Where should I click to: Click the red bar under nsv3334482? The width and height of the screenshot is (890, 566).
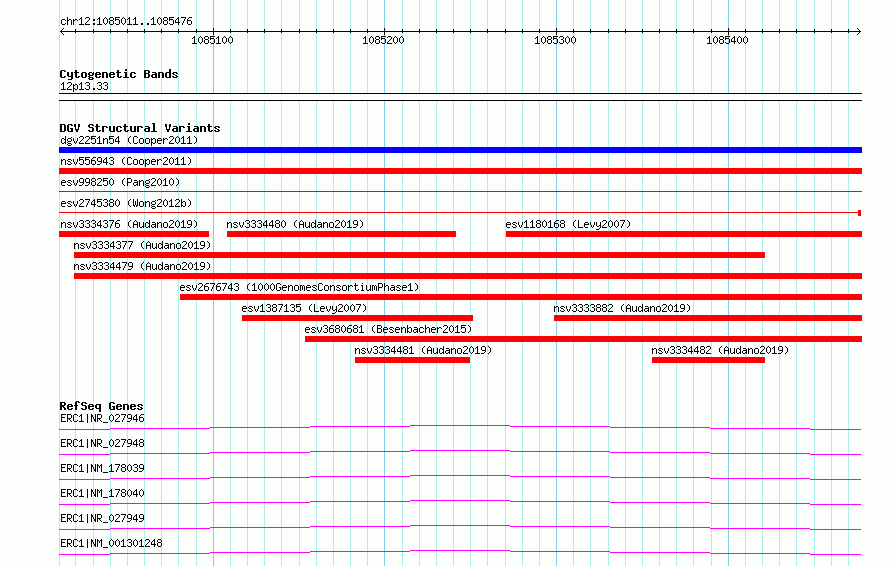pyautogui.click(x=708, y=360)
